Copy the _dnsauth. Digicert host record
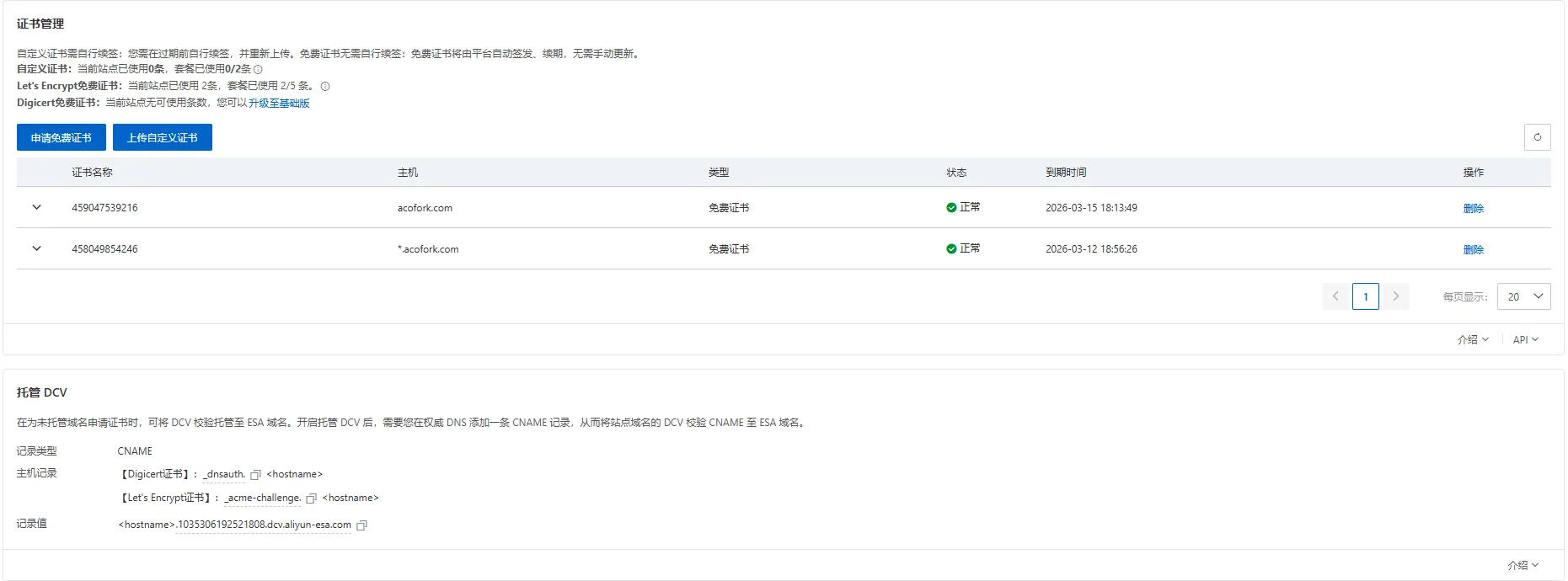Viewport: 1568px width, 581px height. (x=255, y=475)
